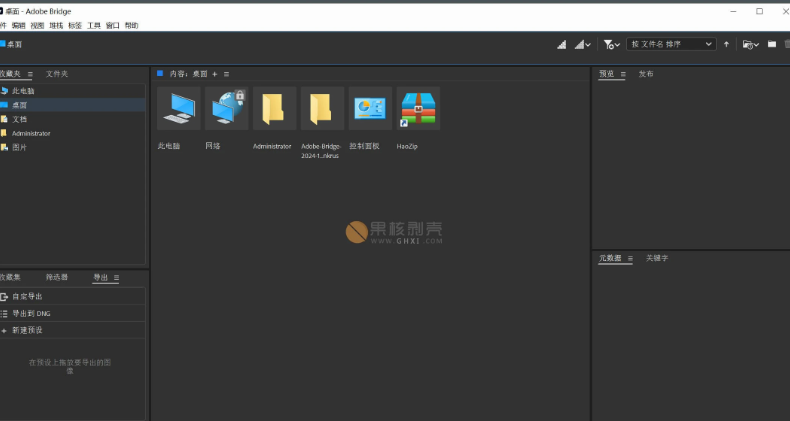Open the 工具 menu
This screenshot has height=421, width=790.
94,25
